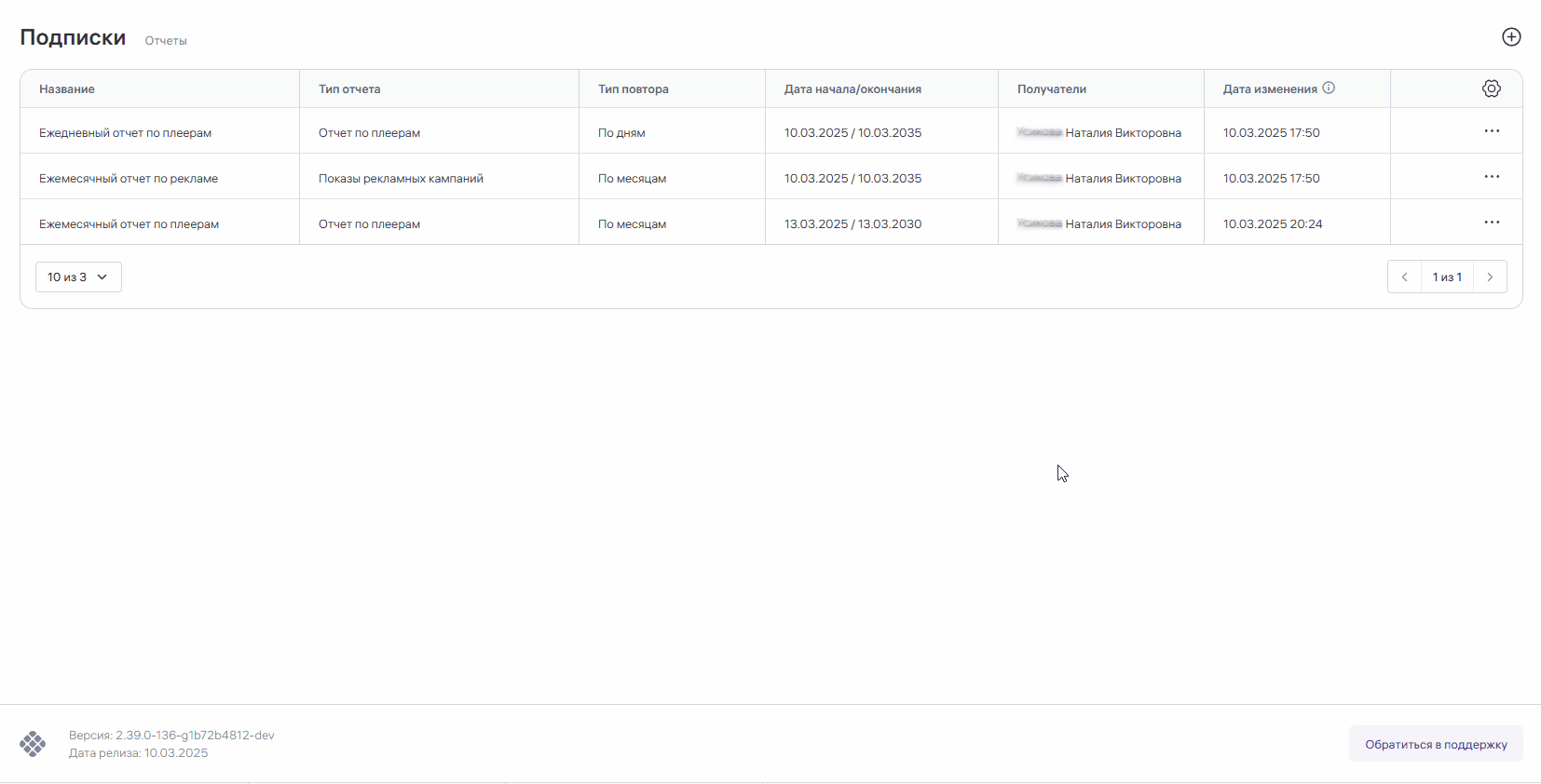Select the Ежедневный отчет по плеерам row
The height and width of the screenshot is (784, 1541).
point(126,133)
